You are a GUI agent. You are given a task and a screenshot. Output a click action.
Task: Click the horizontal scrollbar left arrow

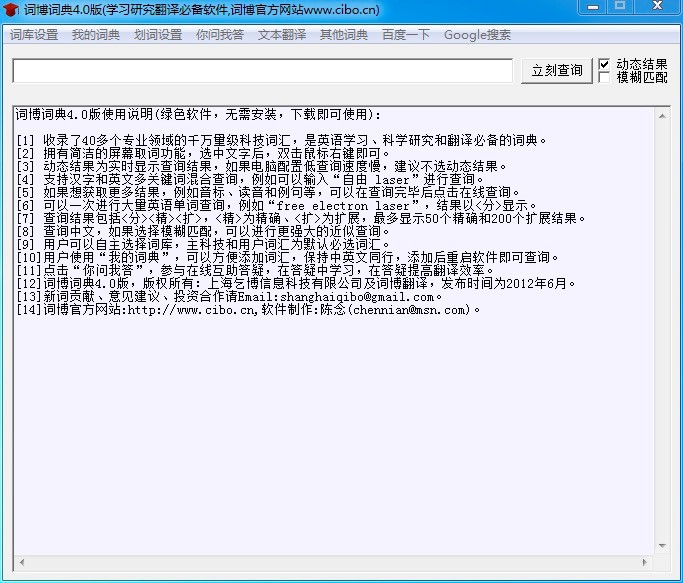tap(21, 562)
